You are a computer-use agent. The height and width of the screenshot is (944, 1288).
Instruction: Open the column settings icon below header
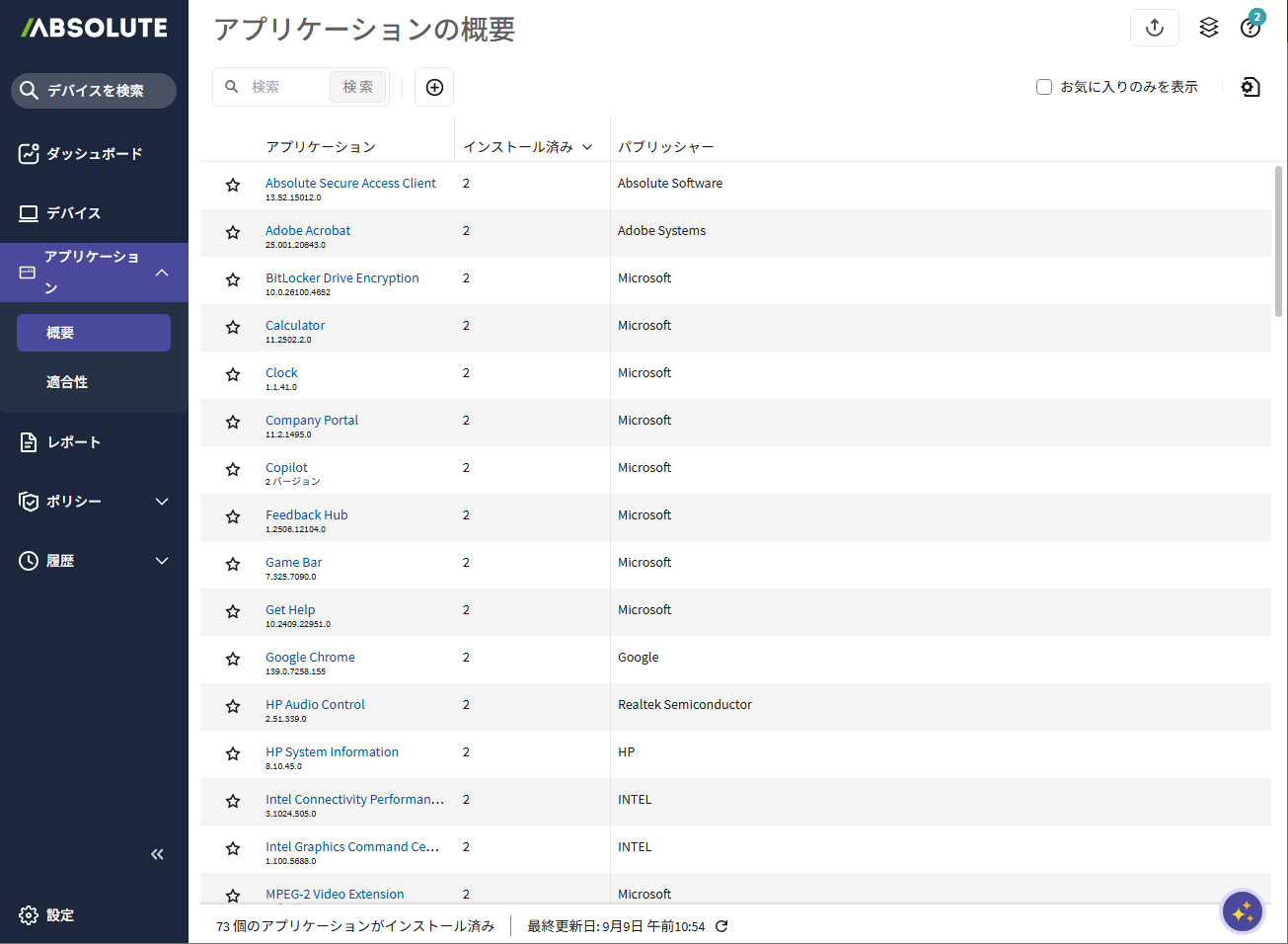(1250, 87)
